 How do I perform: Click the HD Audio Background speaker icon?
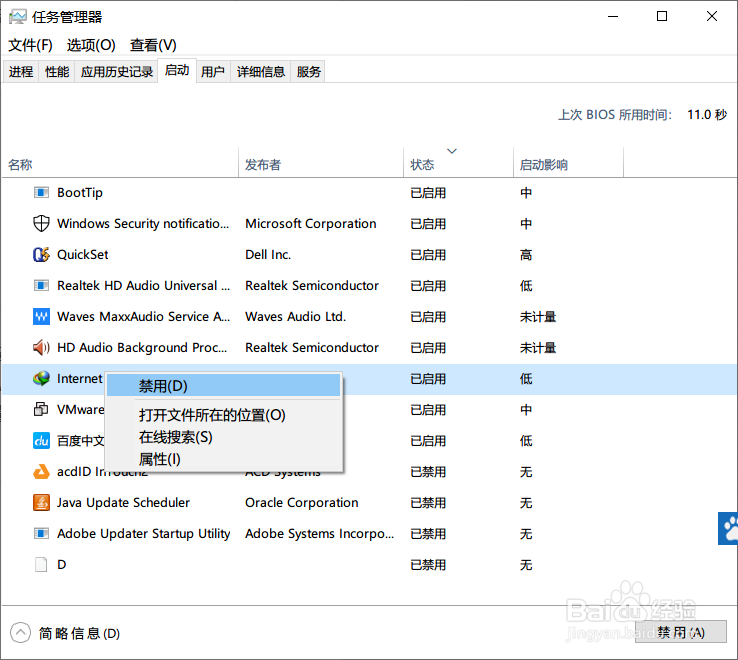41,348
